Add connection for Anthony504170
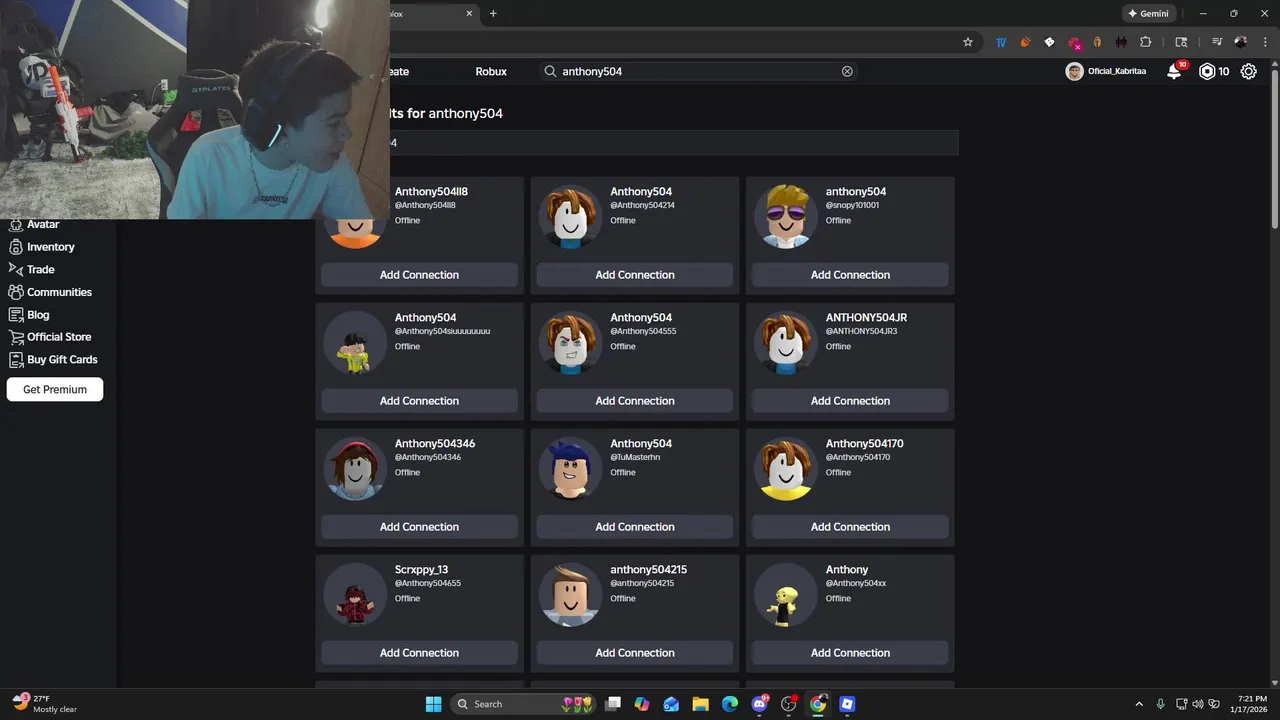The image size is (1280, 720). [850, 527]
